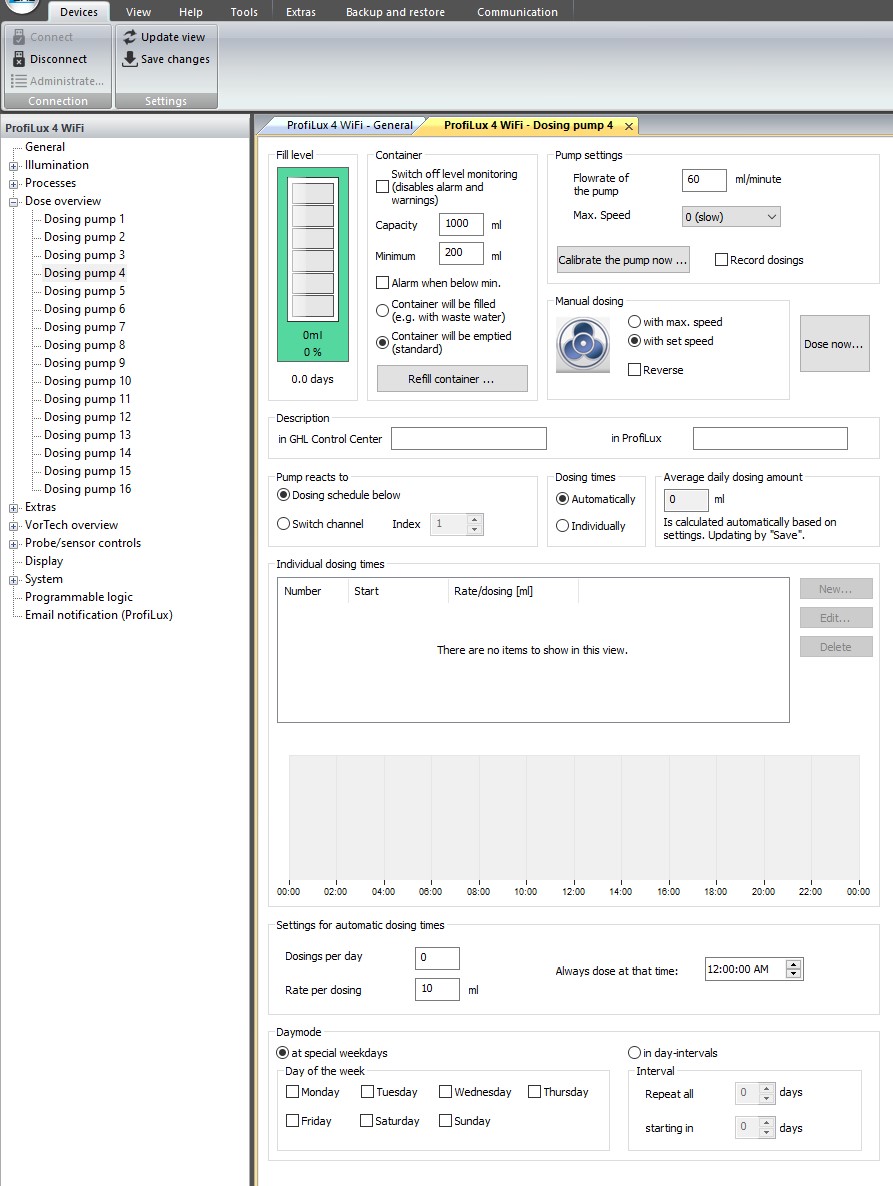Screen dimensions: 893x1186
Task: Select Container will be filled option
Action: point(383,310)
